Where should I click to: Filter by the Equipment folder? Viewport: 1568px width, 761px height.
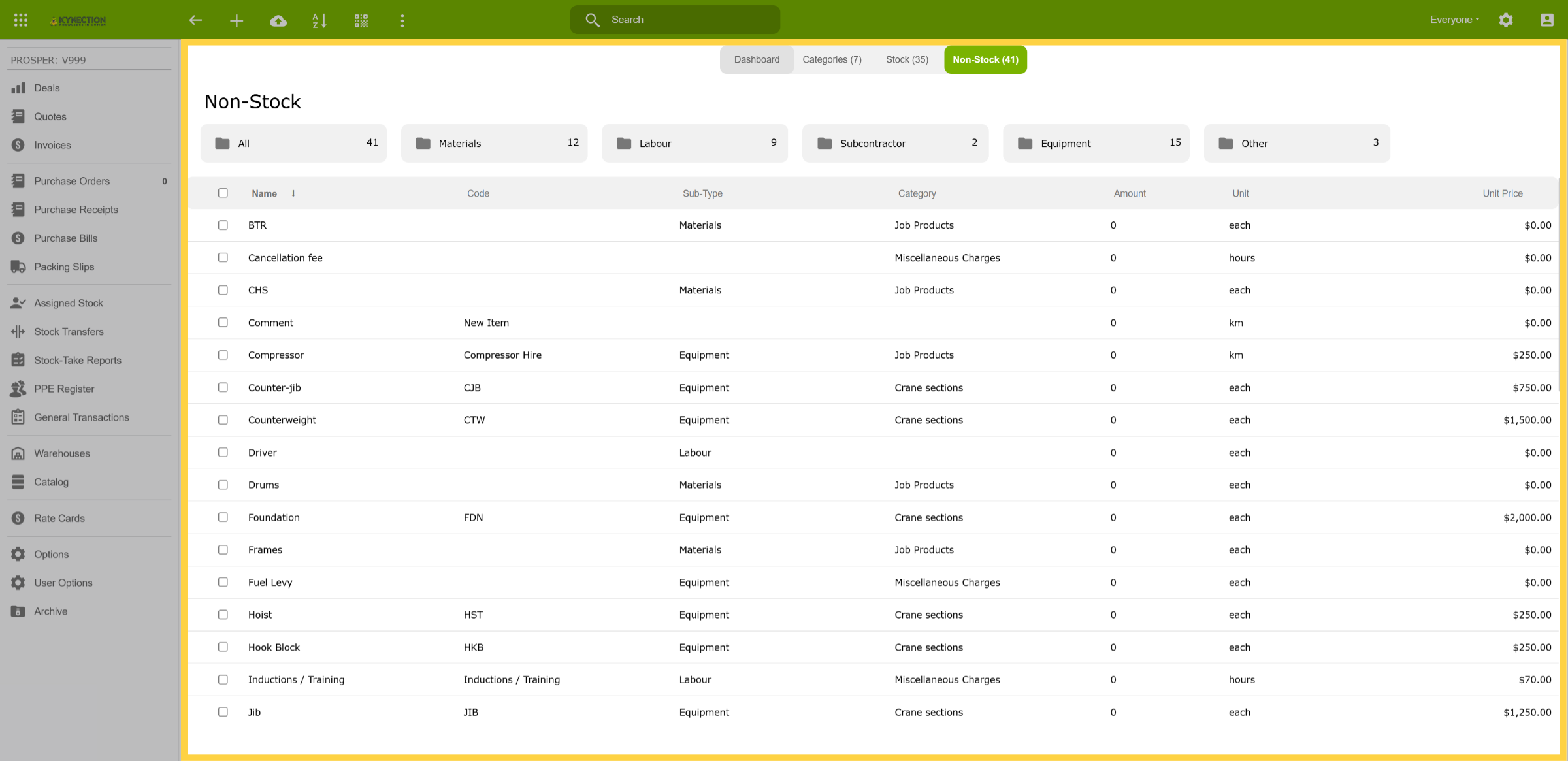1096,143
